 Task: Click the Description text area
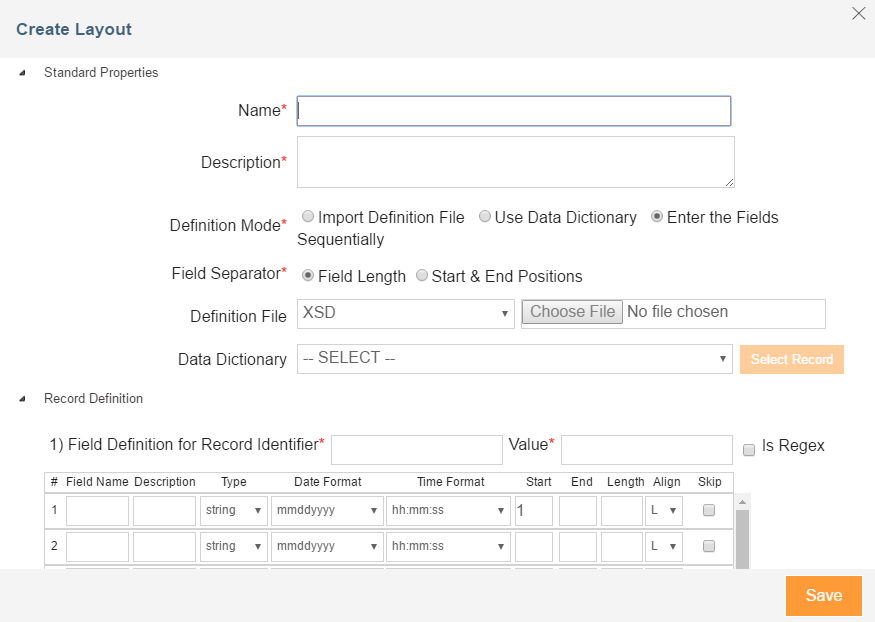click(515, 162)
